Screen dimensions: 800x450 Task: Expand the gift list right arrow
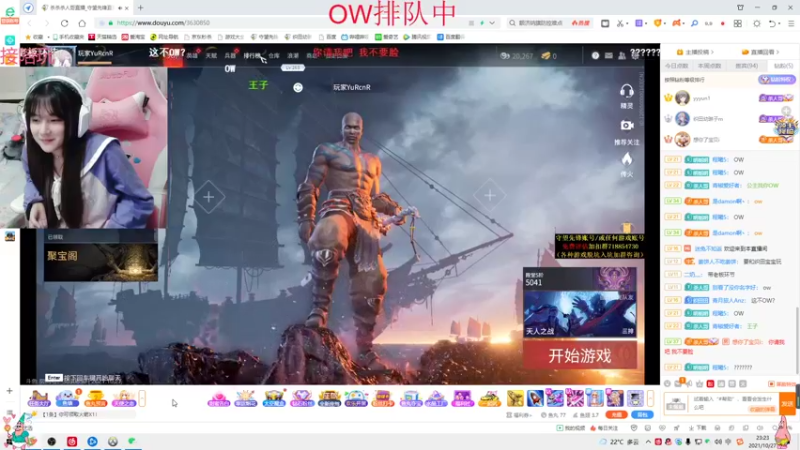(650, 398)
